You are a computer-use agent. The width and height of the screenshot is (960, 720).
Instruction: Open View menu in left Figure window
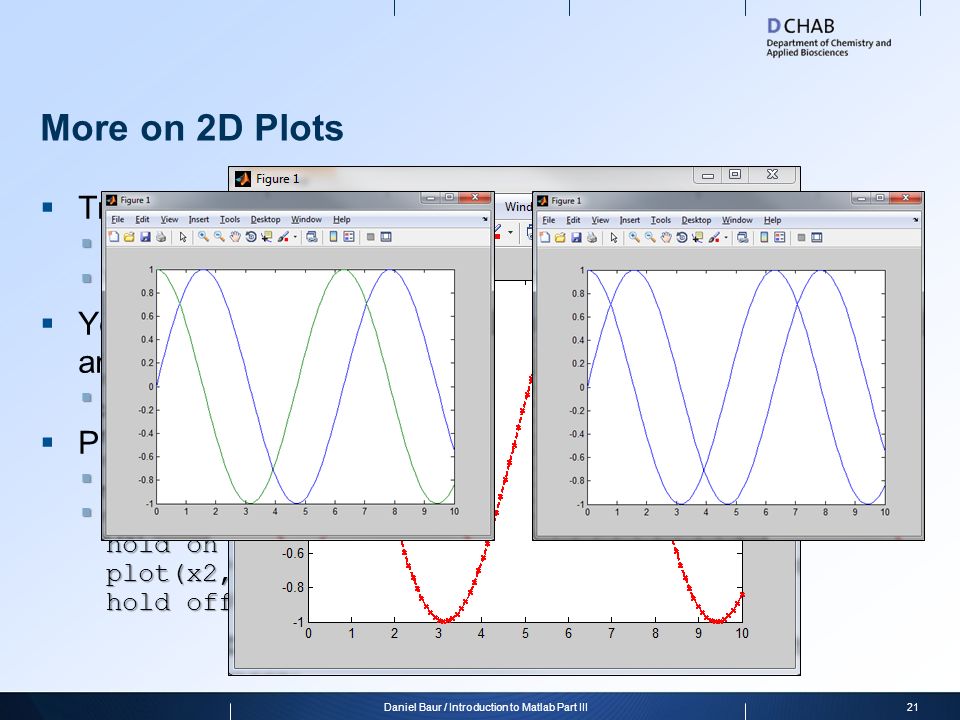tap(169, 219)
